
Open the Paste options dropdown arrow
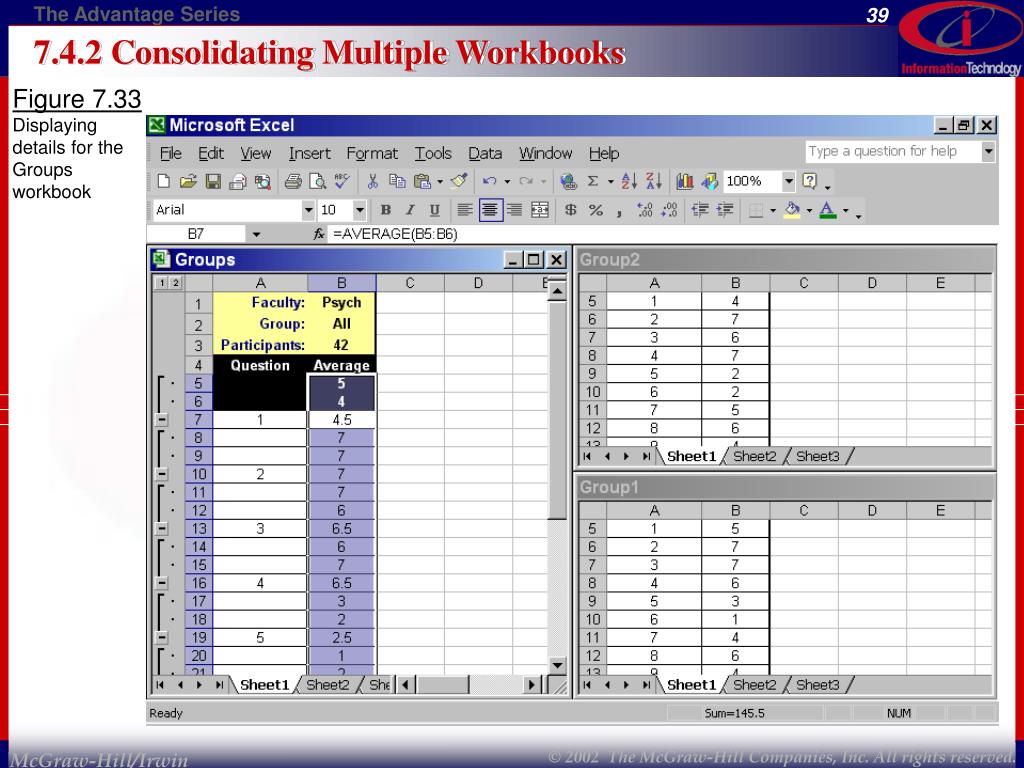[x=440, y=182]
